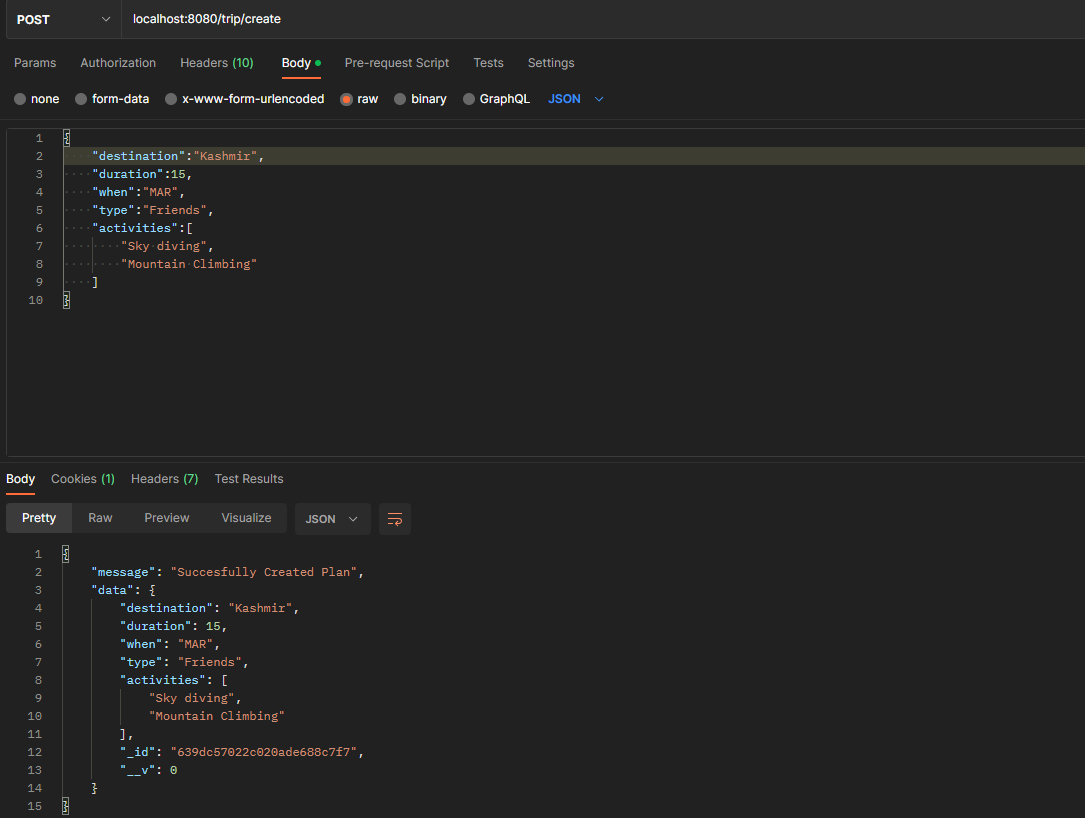Viewport: 1085px width, 818px height.
Task: Click the request URL field localhost:8080/trip/create
Action: [x=603, y=19]
